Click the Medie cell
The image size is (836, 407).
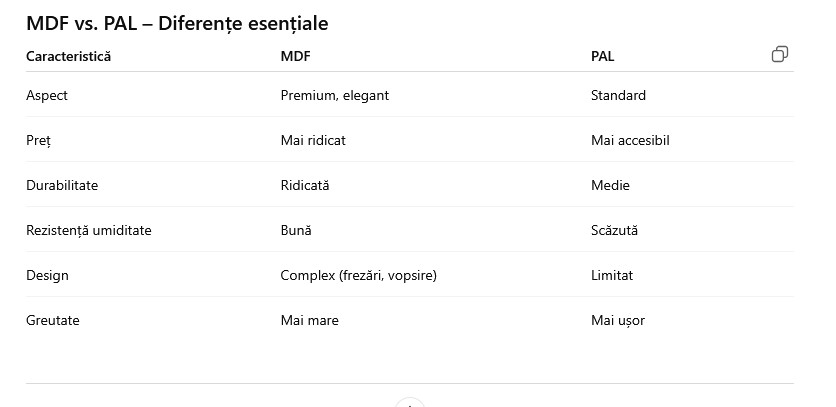(610, 186)
